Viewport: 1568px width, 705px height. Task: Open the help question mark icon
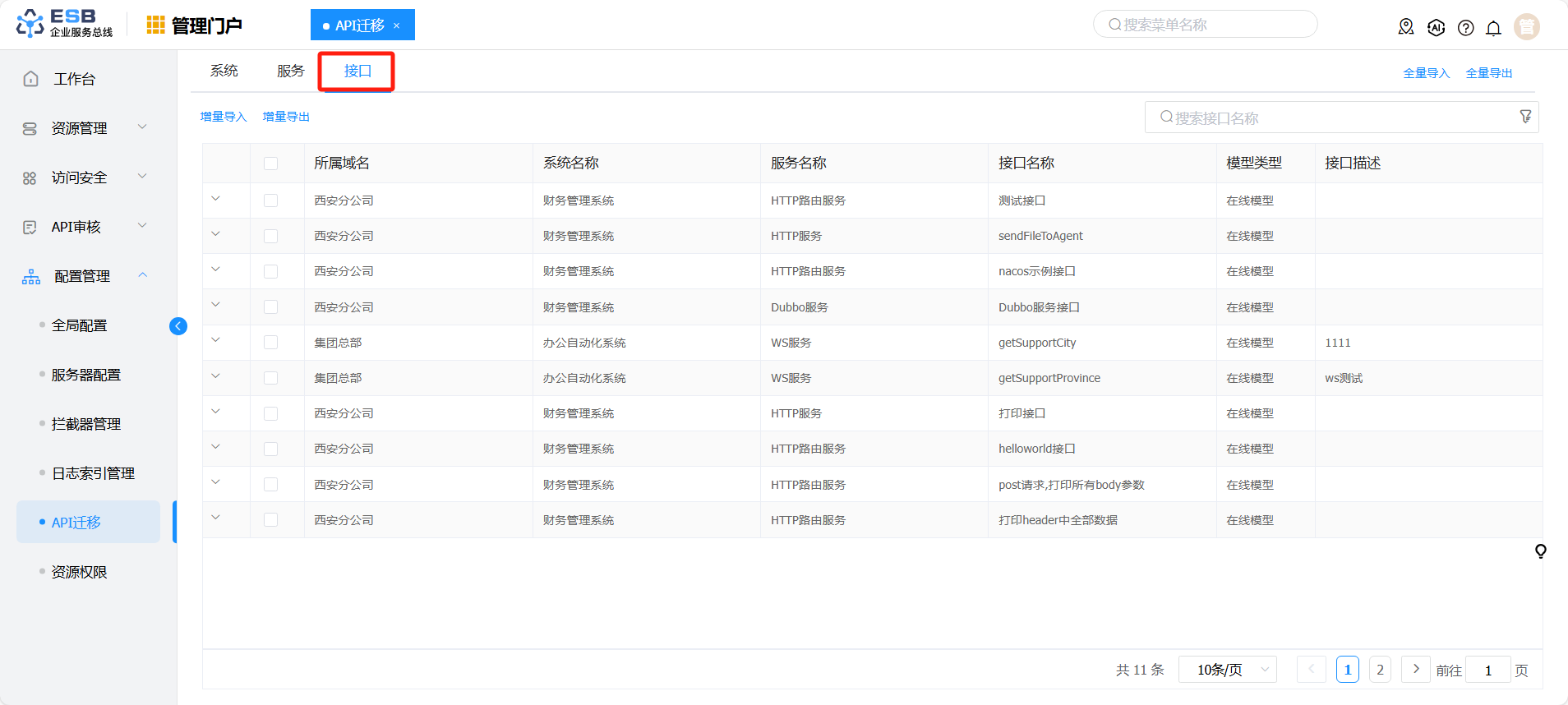(x=1465, y=28)
